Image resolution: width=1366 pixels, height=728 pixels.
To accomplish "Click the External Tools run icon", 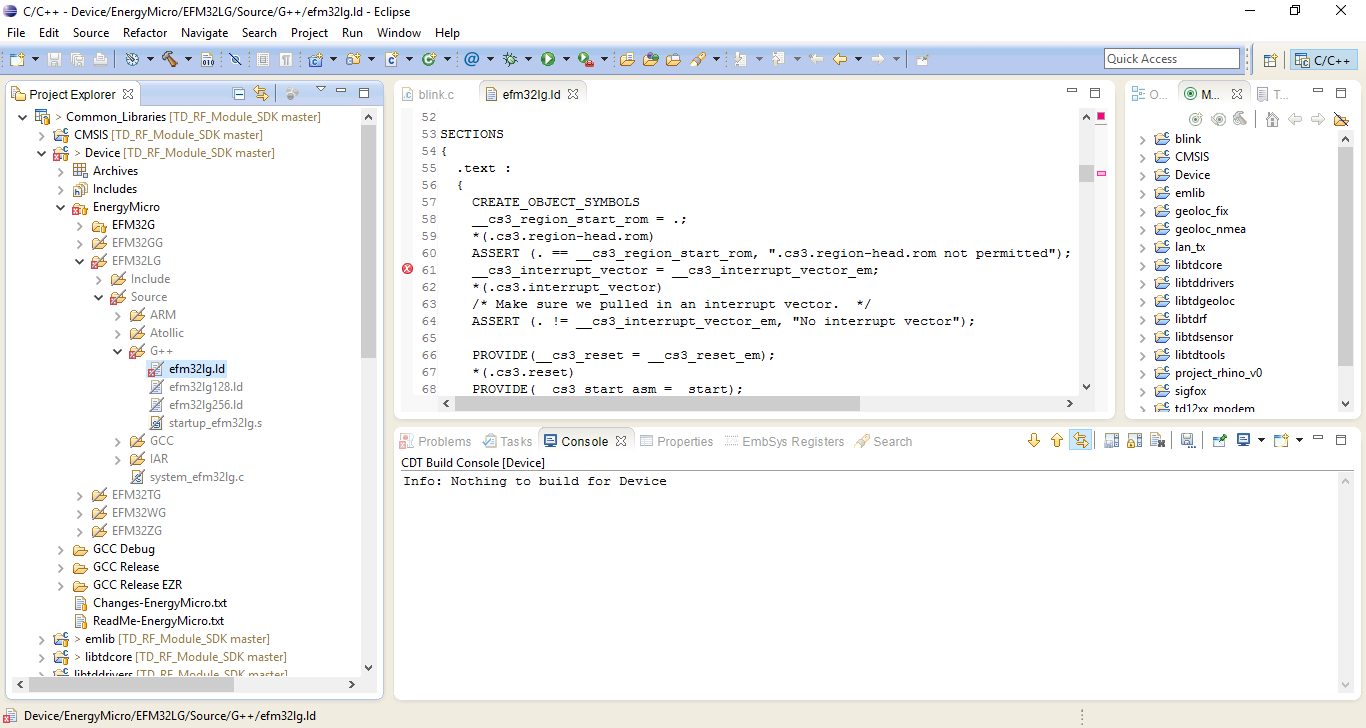I will click(586, 60).
